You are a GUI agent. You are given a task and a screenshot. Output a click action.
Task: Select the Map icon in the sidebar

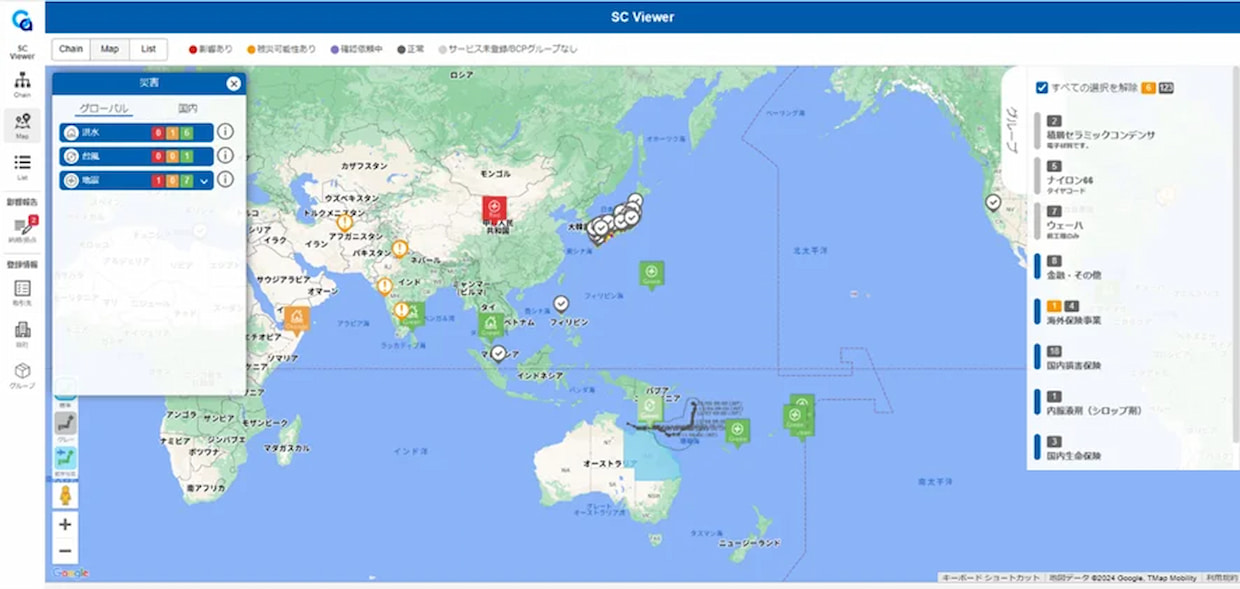[x=22, y=125]
